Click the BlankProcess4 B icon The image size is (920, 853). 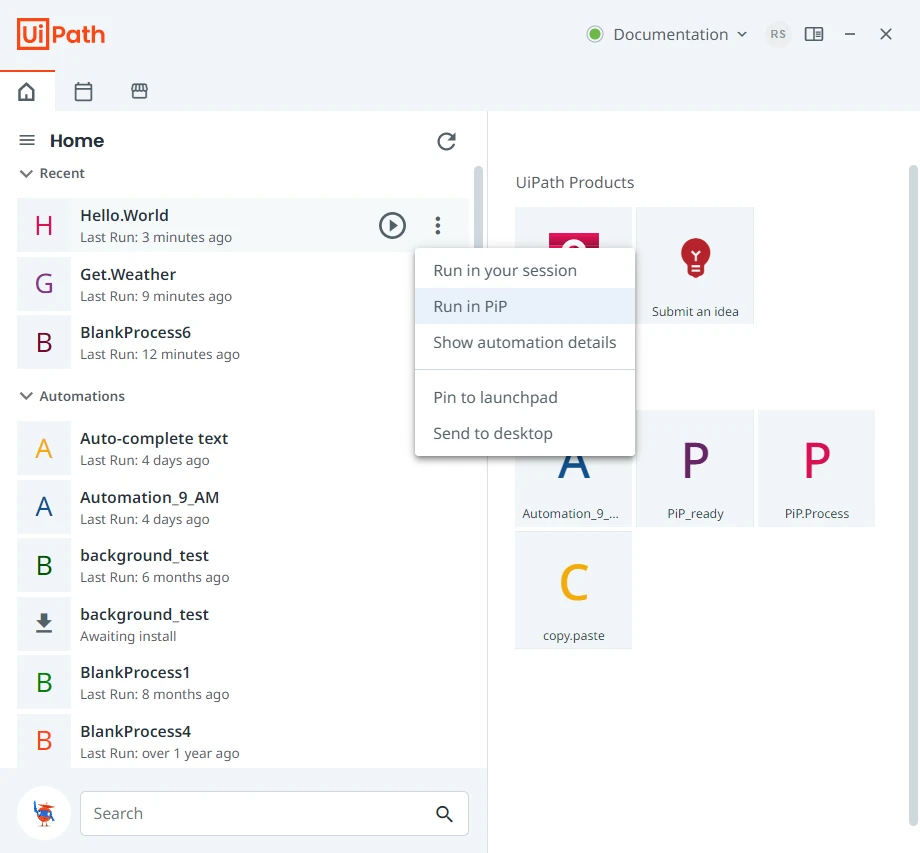(44, 741)
